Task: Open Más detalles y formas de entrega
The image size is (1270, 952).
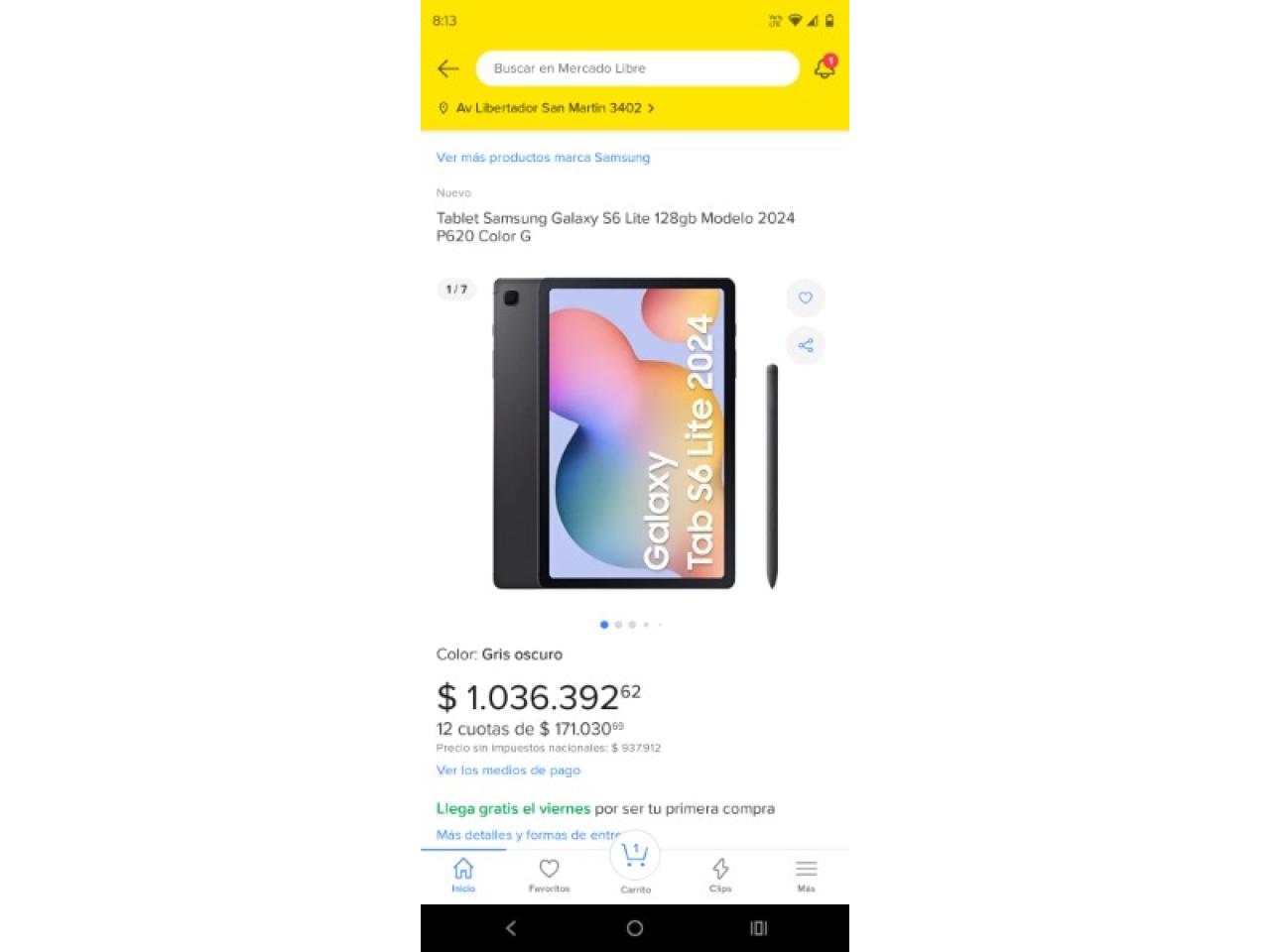Action: (x=530, y=835)
